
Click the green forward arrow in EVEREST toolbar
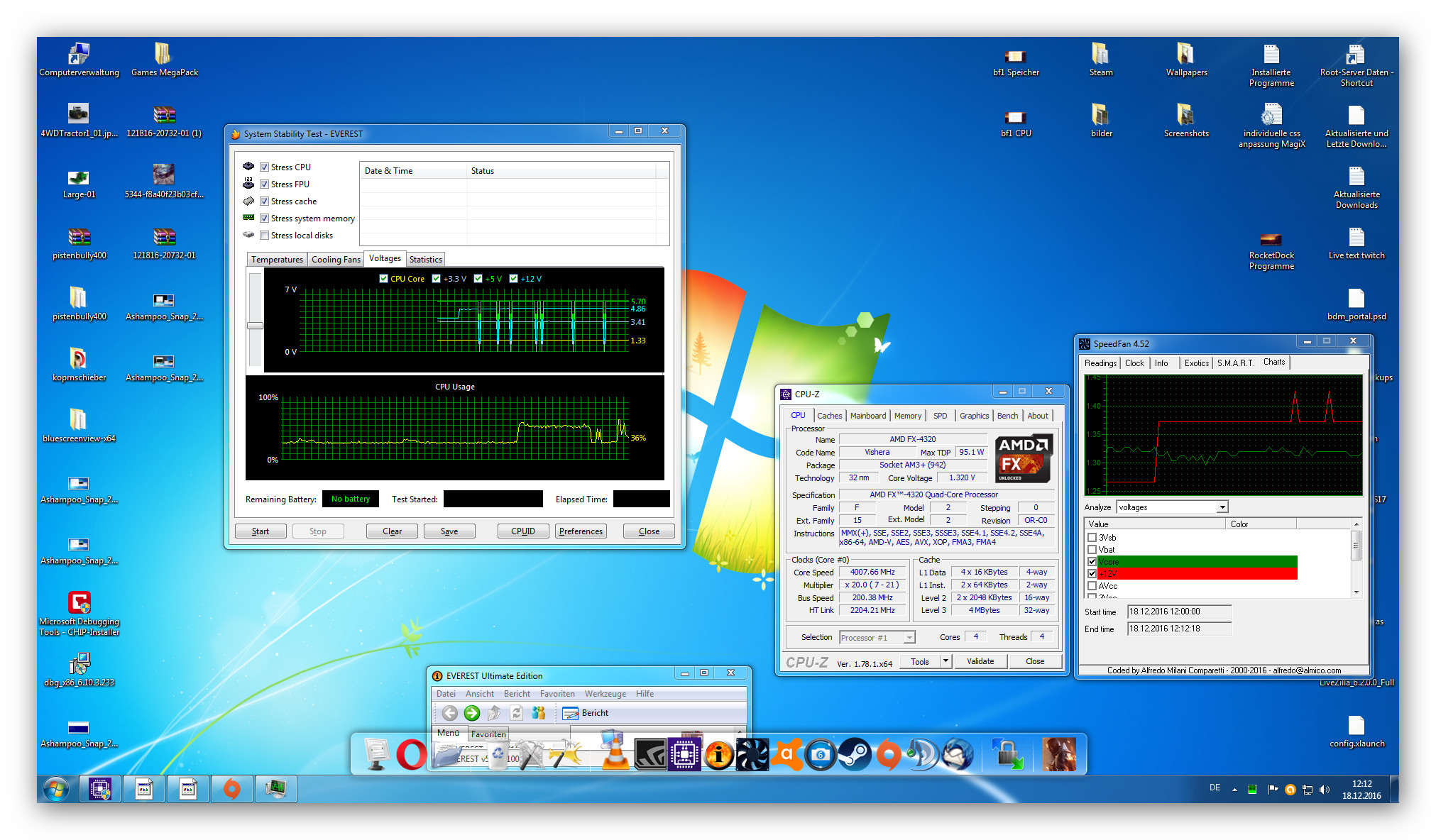tap(471, 713)
